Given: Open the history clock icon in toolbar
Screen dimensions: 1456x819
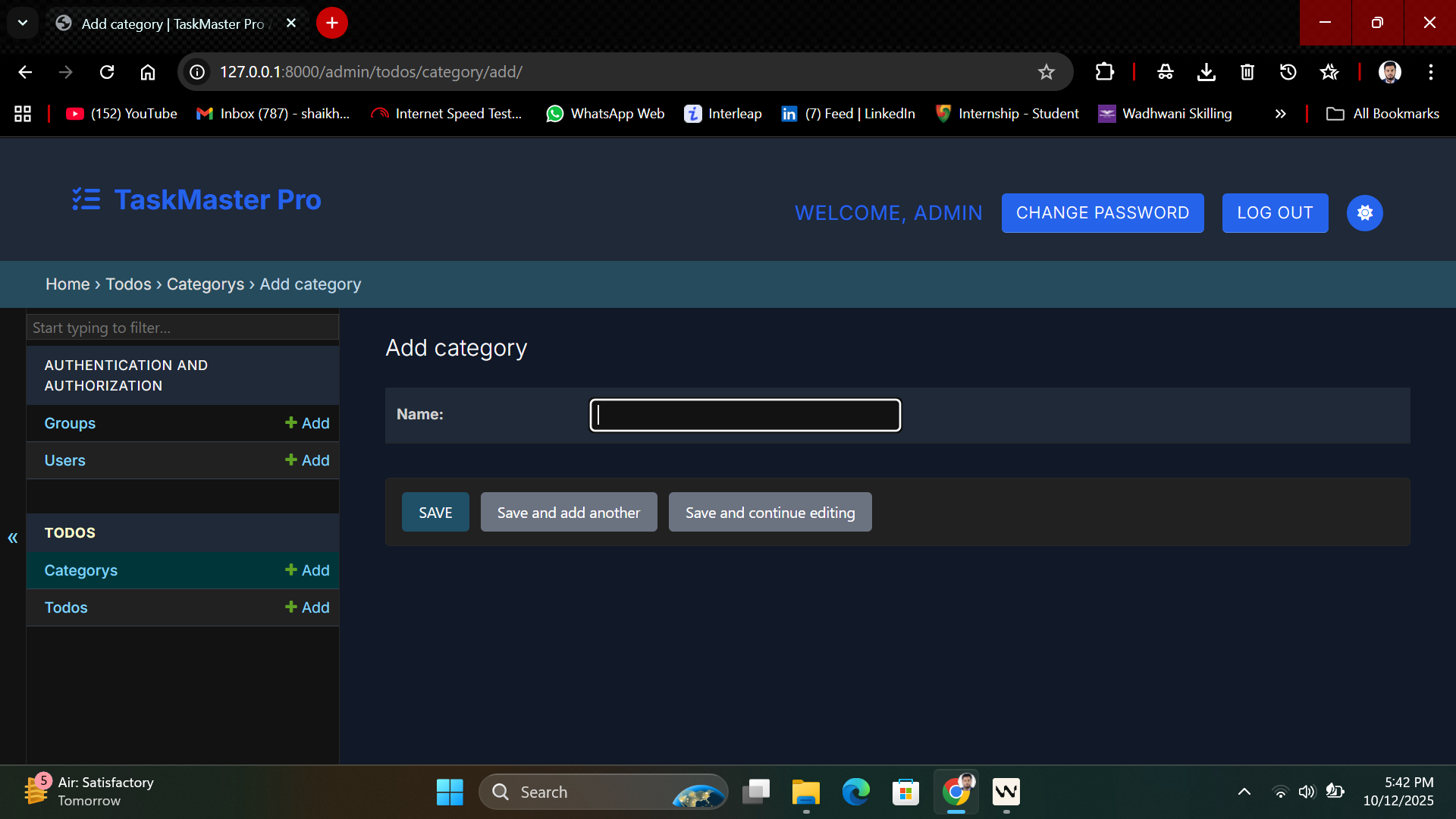Looking at the screenshot, I should 1288,72.
